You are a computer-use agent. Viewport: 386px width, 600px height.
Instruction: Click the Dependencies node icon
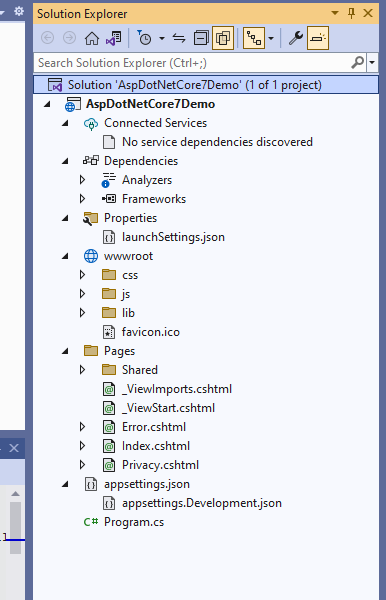tap(91, 161)
